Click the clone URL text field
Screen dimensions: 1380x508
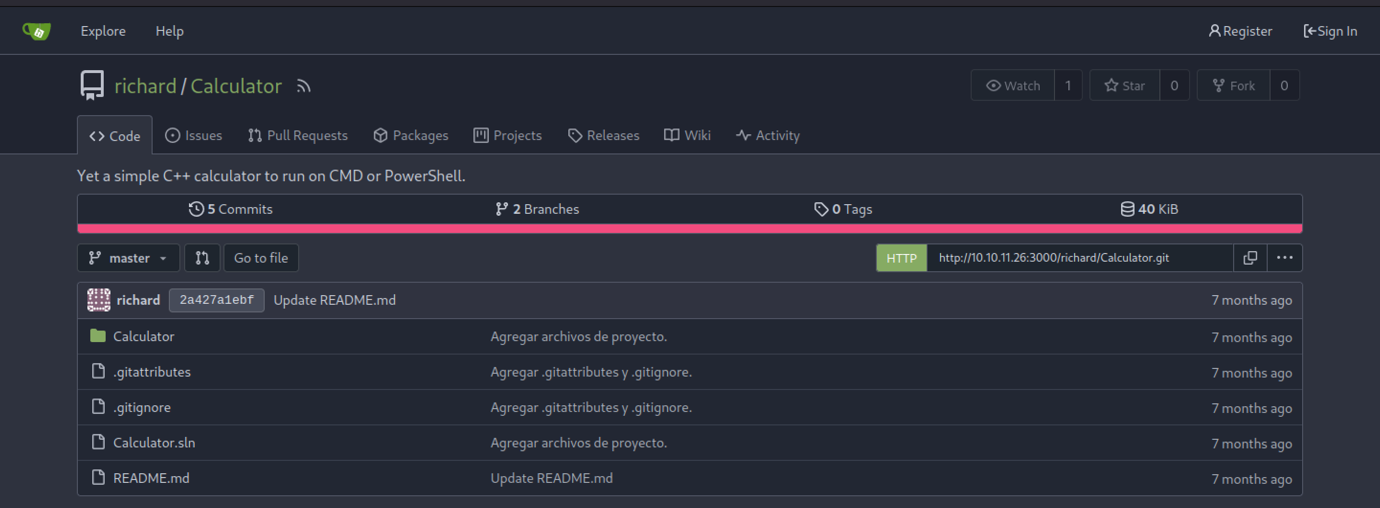(x=1079, y=258)
